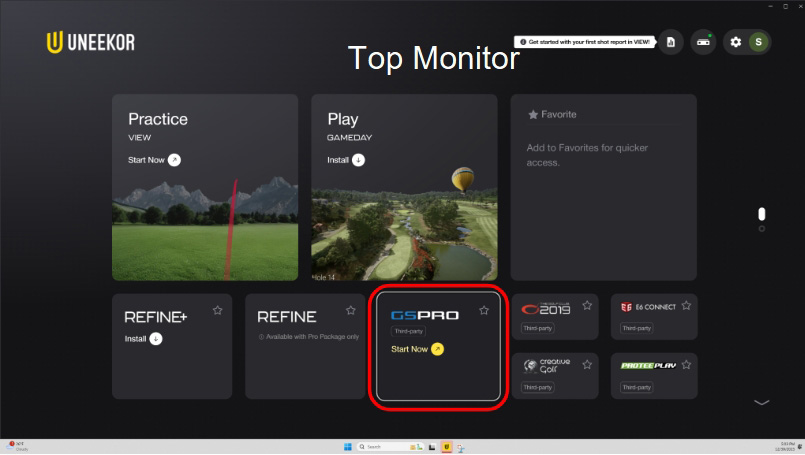This screenshot has height=455, width=805.
Task: Open the user profile avatar S
Action: point(759,42)
